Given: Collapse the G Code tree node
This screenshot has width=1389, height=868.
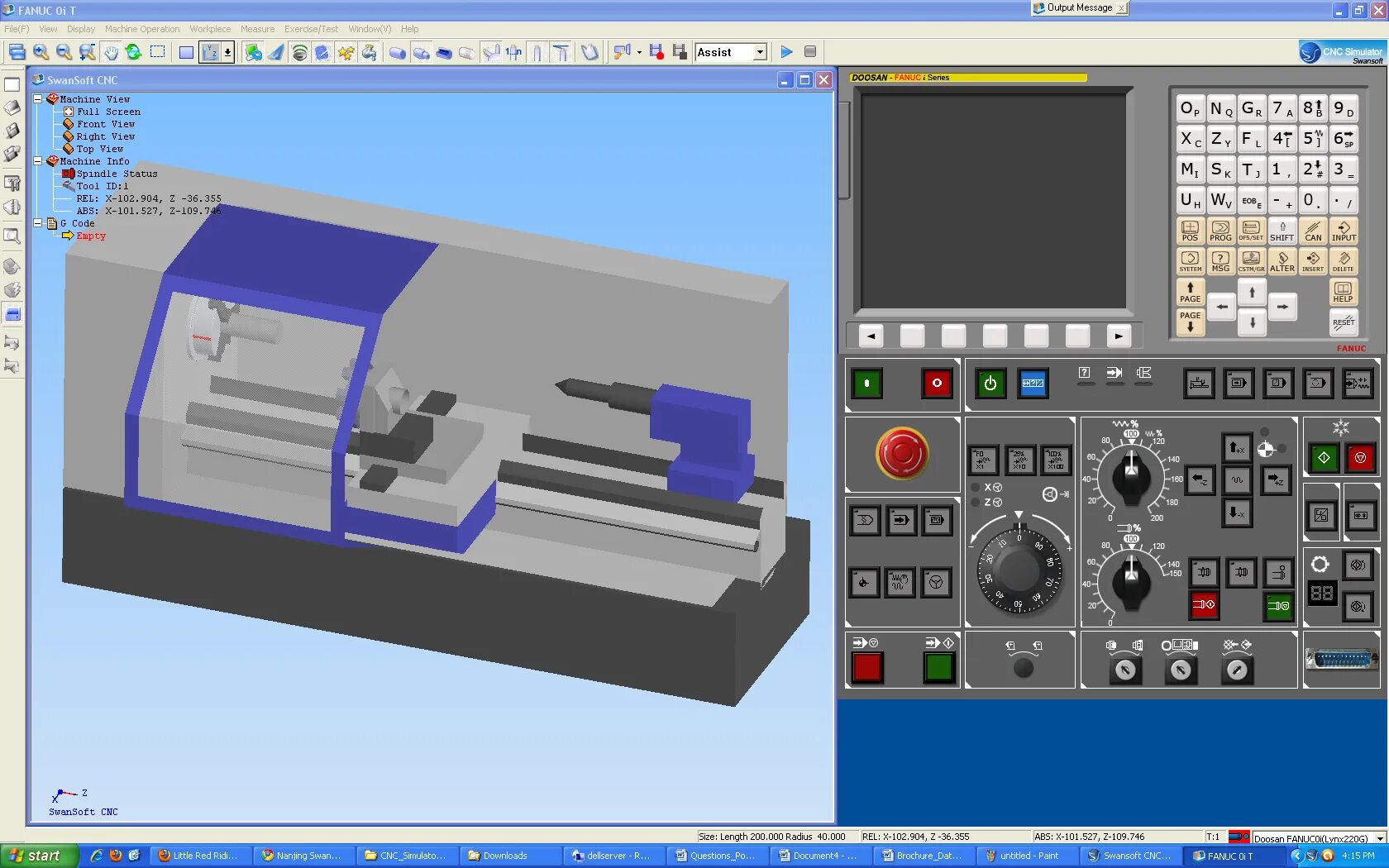Looking at the screenshot, I should (38, 222).
